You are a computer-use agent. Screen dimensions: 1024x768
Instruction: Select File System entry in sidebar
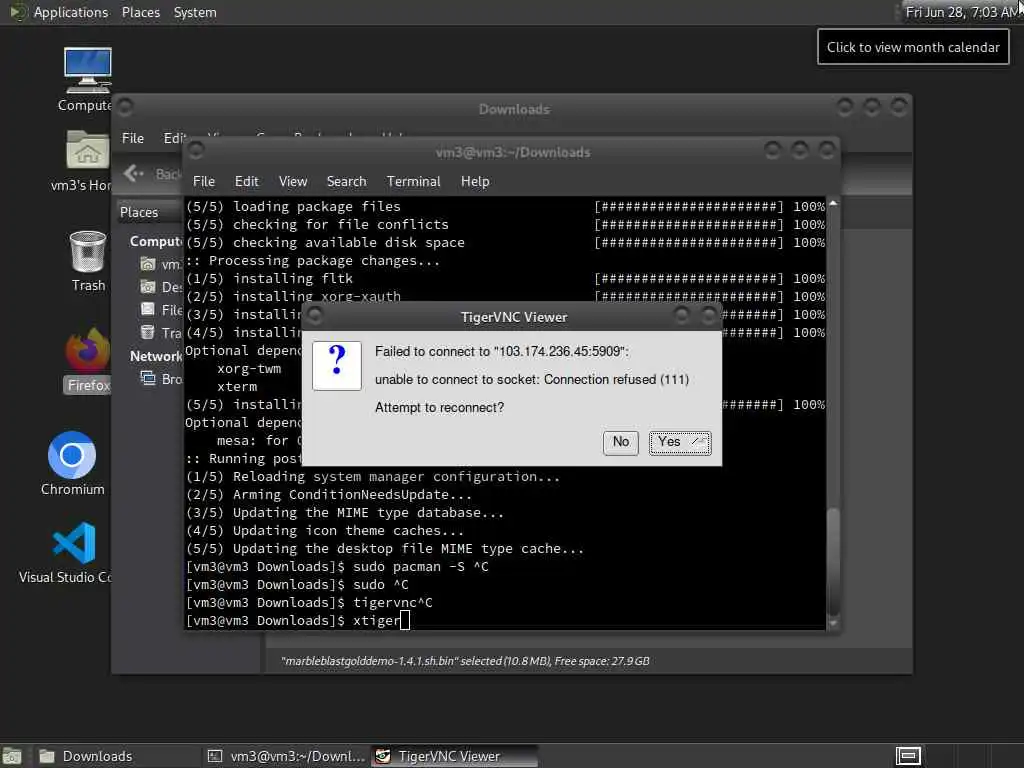[x=161, y=310]
